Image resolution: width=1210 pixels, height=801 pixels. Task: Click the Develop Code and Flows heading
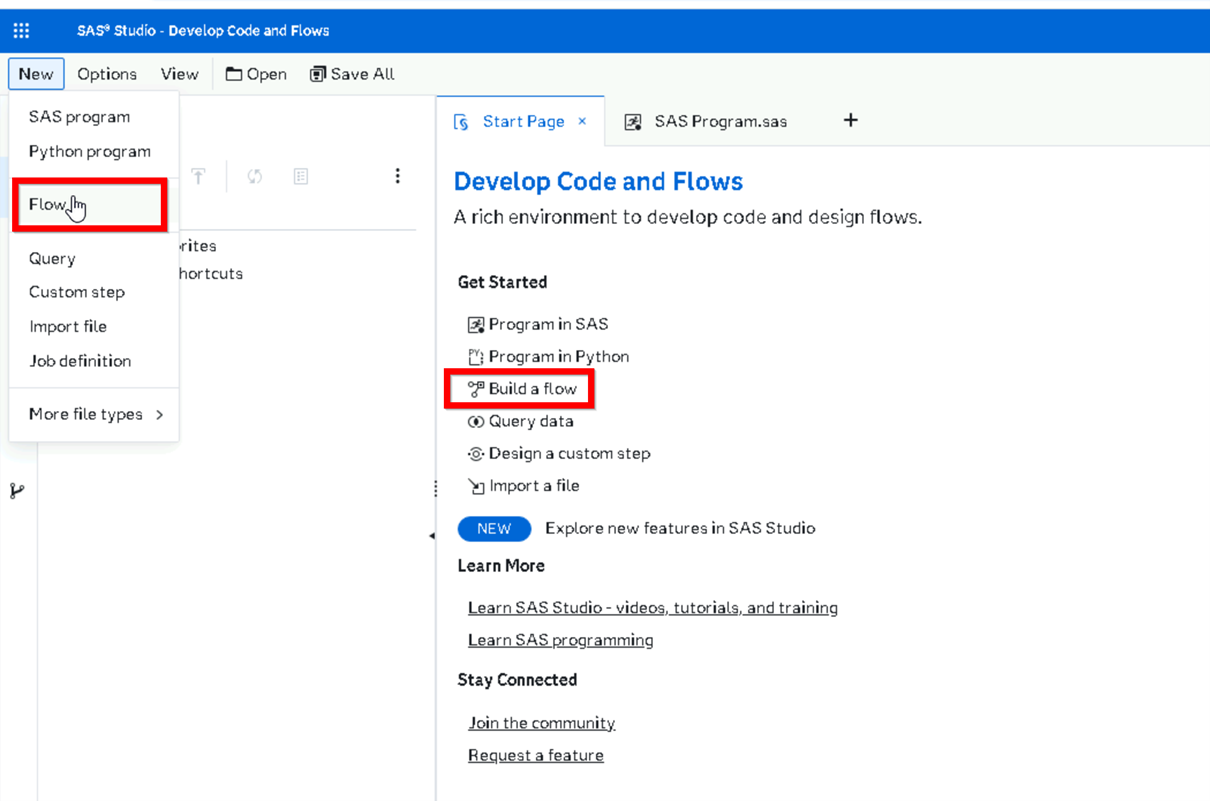(x=598, y=182)
